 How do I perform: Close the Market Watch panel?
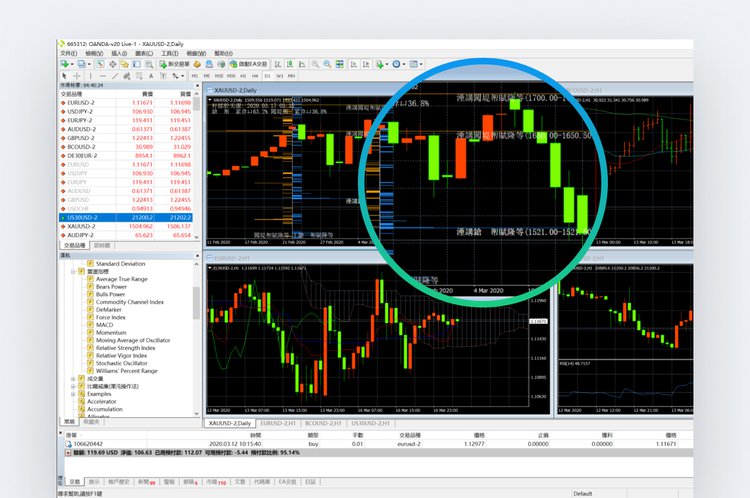pyautogui.click(x=196, y=86)
